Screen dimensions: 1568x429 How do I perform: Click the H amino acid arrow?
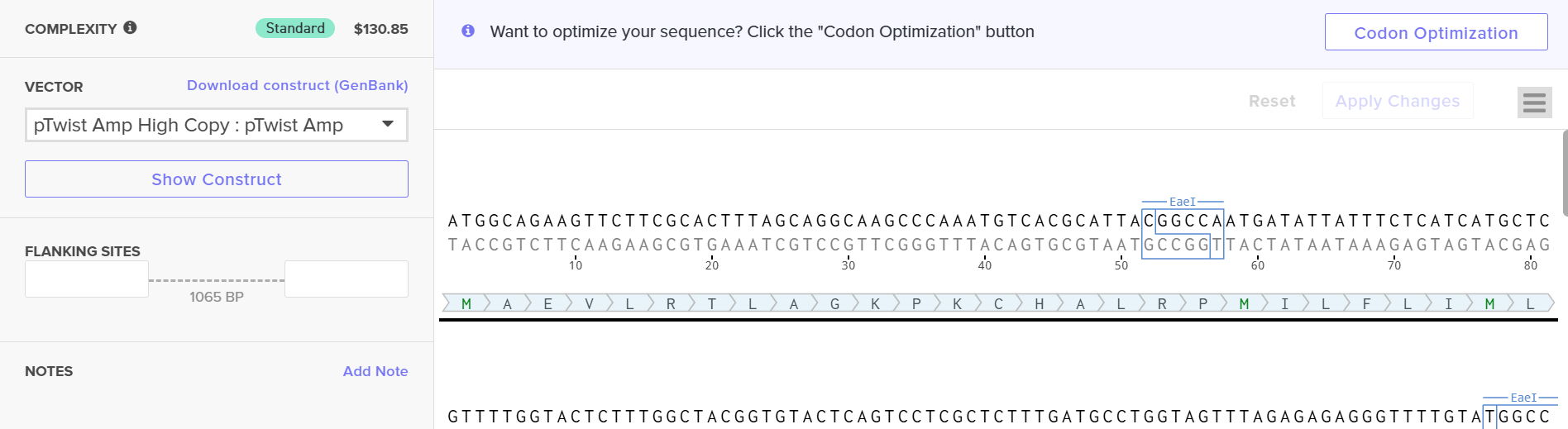(1039, 304)
